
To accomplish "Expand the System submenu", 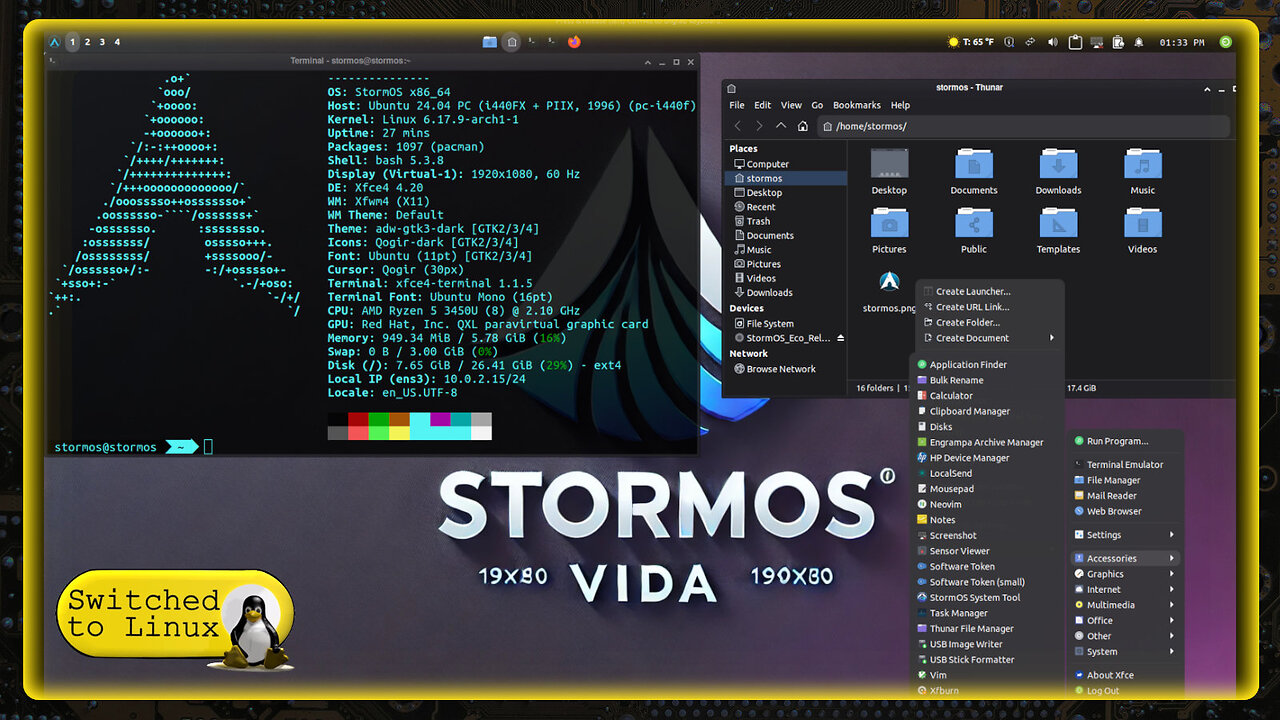I will pos(1125,652).
